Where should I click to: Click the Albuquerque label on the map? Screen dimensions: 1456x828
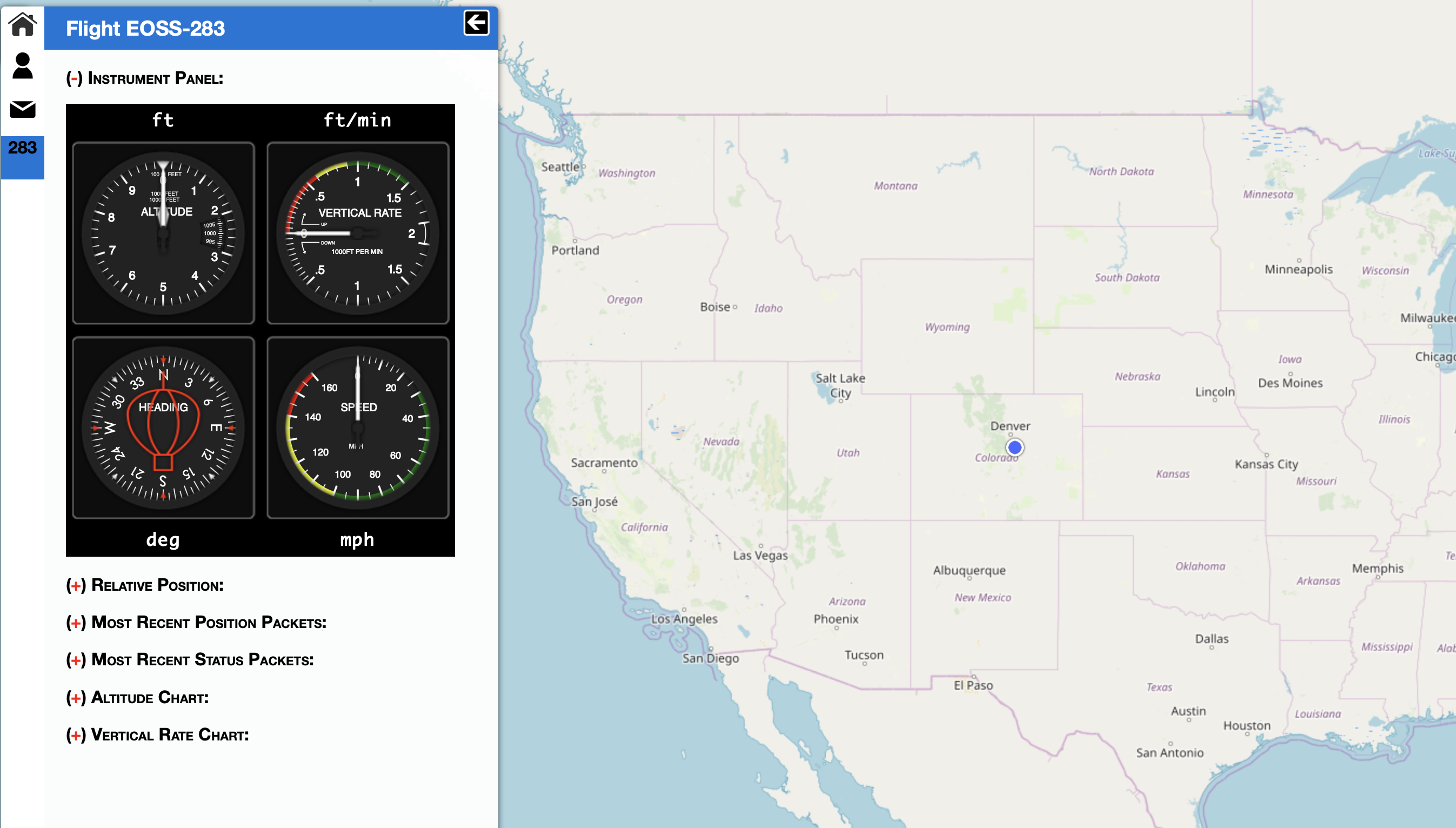tap(970, 570)
